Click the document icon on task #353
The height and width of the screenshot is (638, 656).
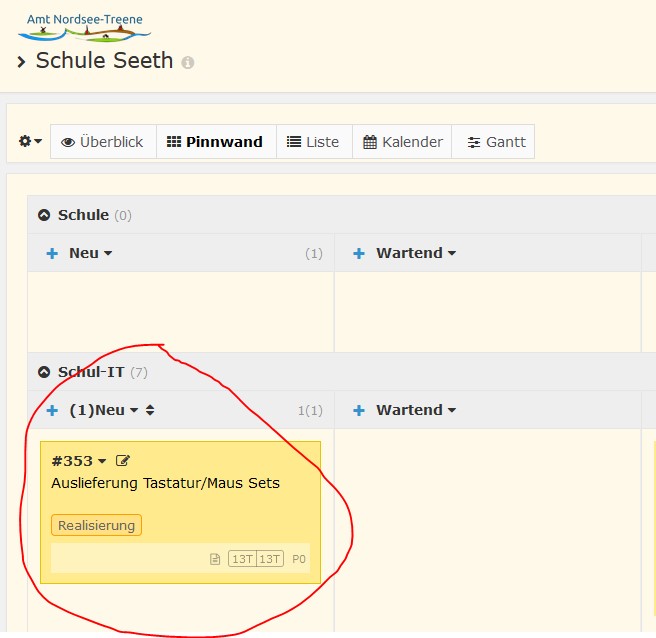pyautogui.click(x=215, y=559)
